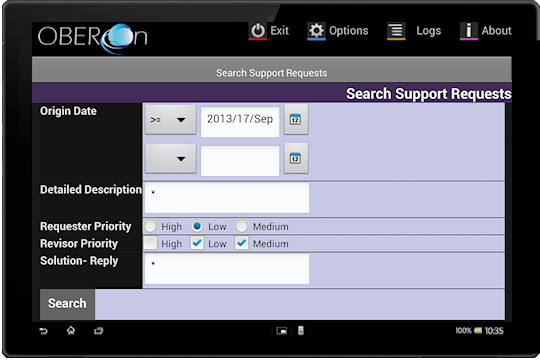The width and height of the screenshot is (540, 360).
Task: Open the Logs list icon
Action: (x=396, y=31)
